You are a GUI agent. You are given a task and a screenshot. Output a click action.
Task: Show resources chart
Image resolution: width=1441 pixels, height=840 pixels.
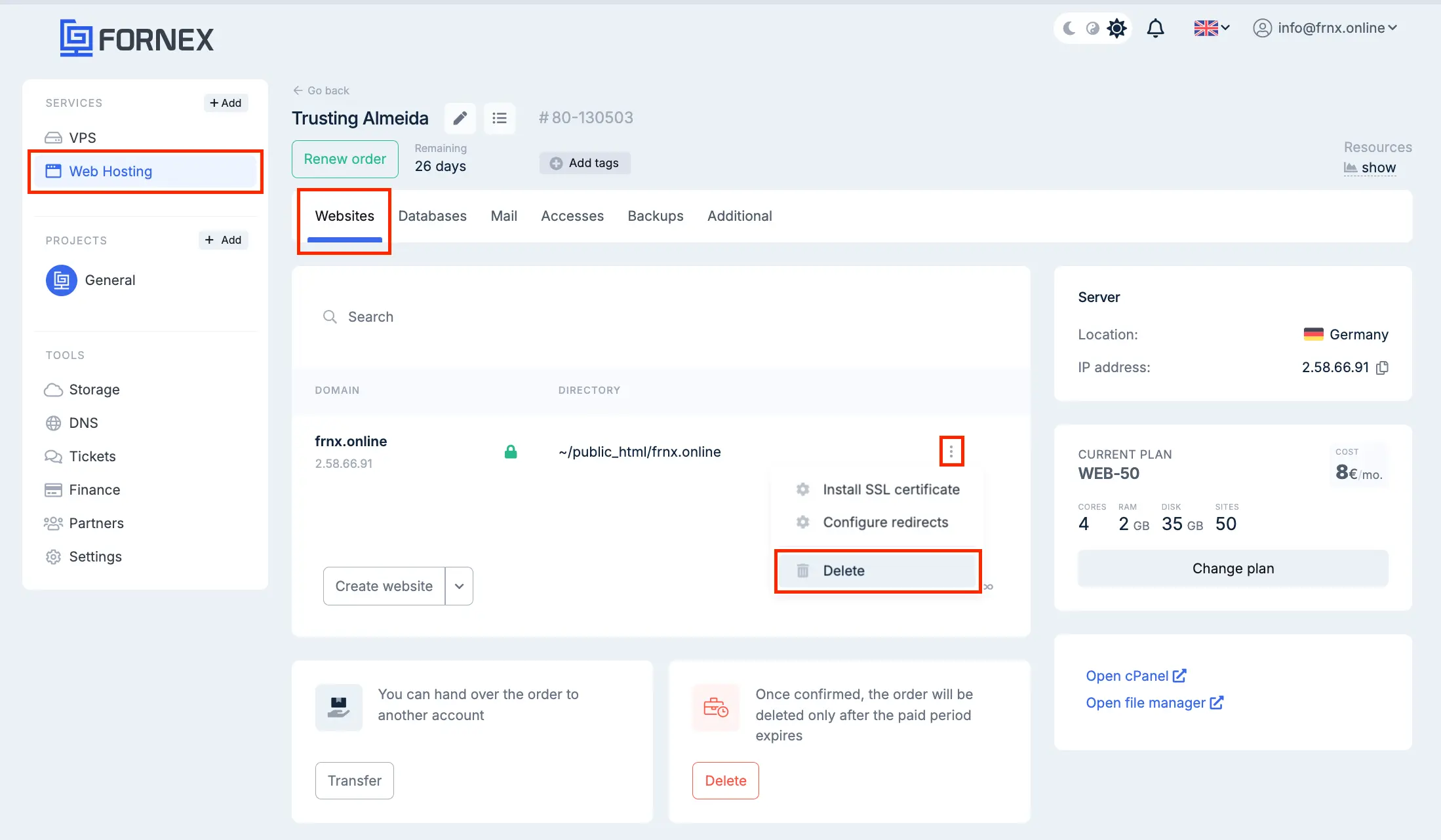(x=1370, y=168)
